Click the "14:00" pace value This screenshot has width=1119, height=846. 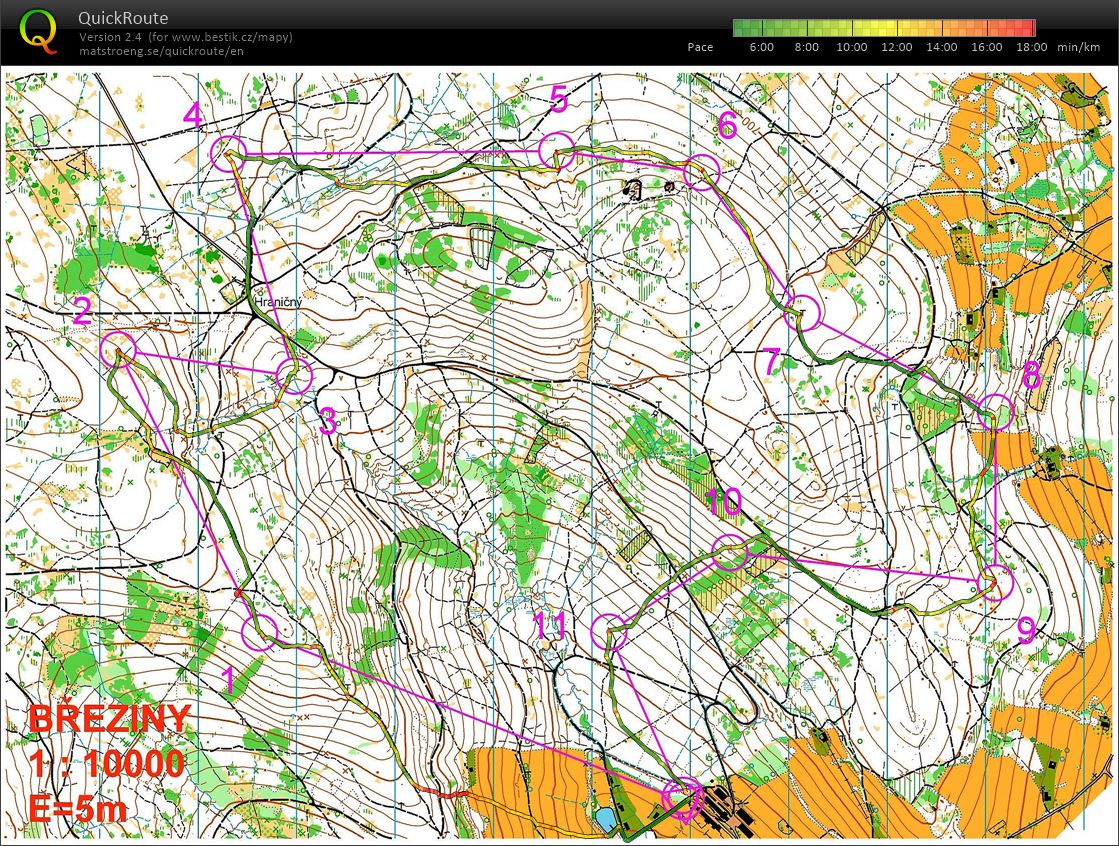point(941,47)
